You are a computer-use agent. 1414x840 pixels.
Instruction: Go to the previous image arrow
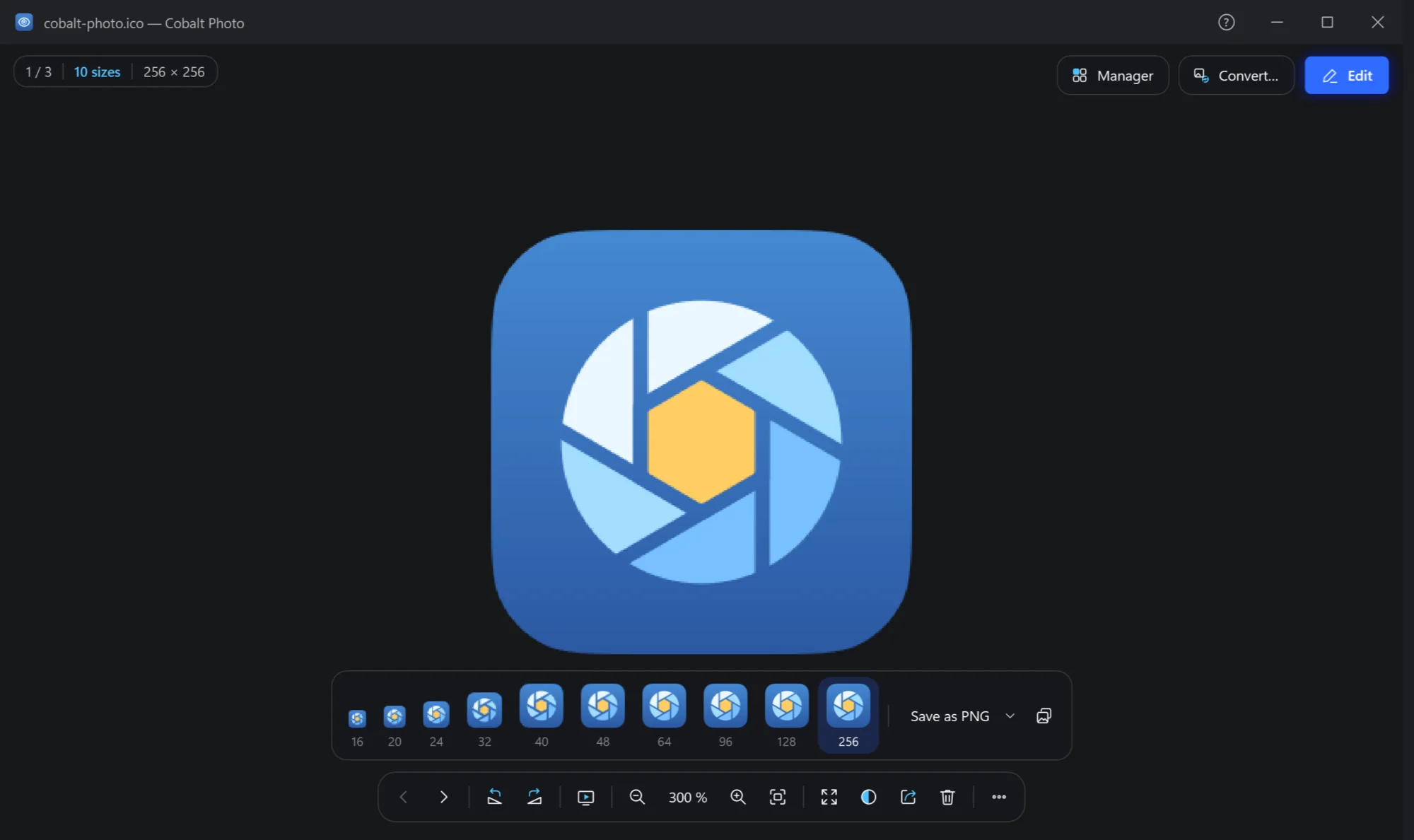[x=403, y=797]
